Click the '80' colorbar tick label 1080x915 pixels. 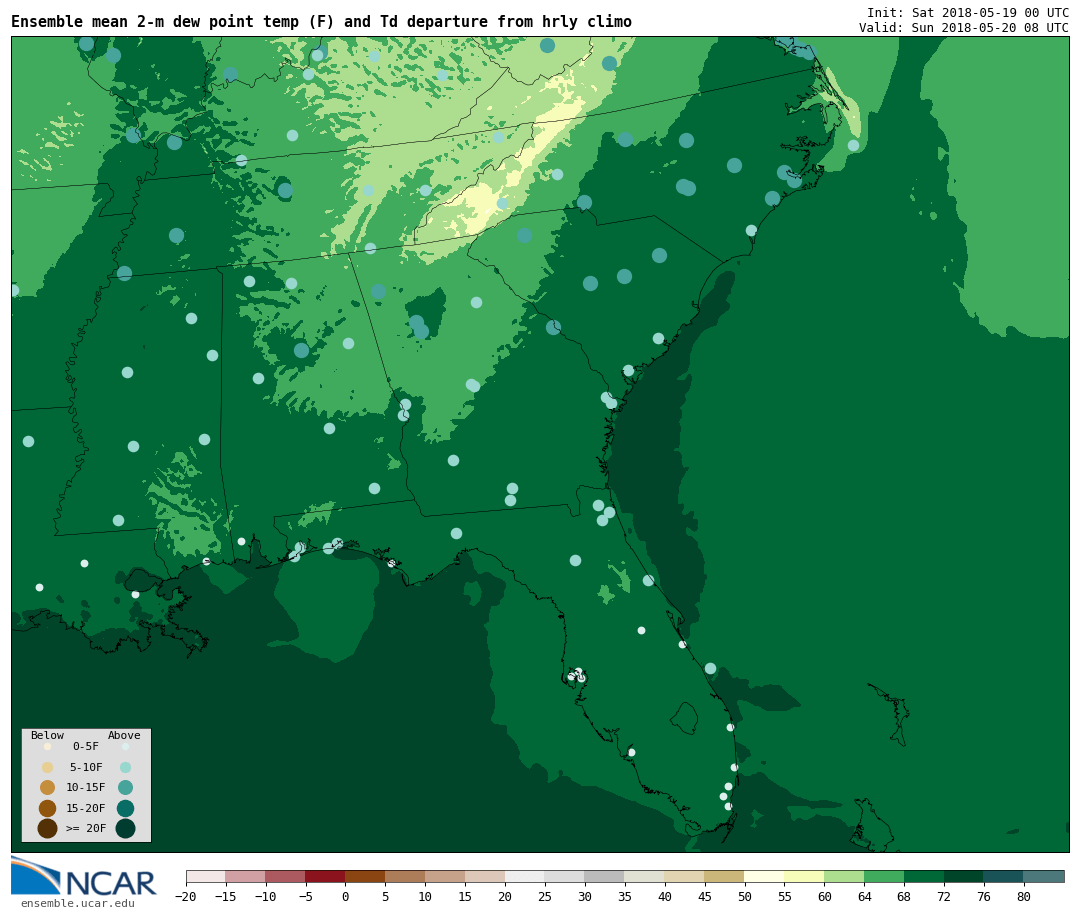(1024, 896)
